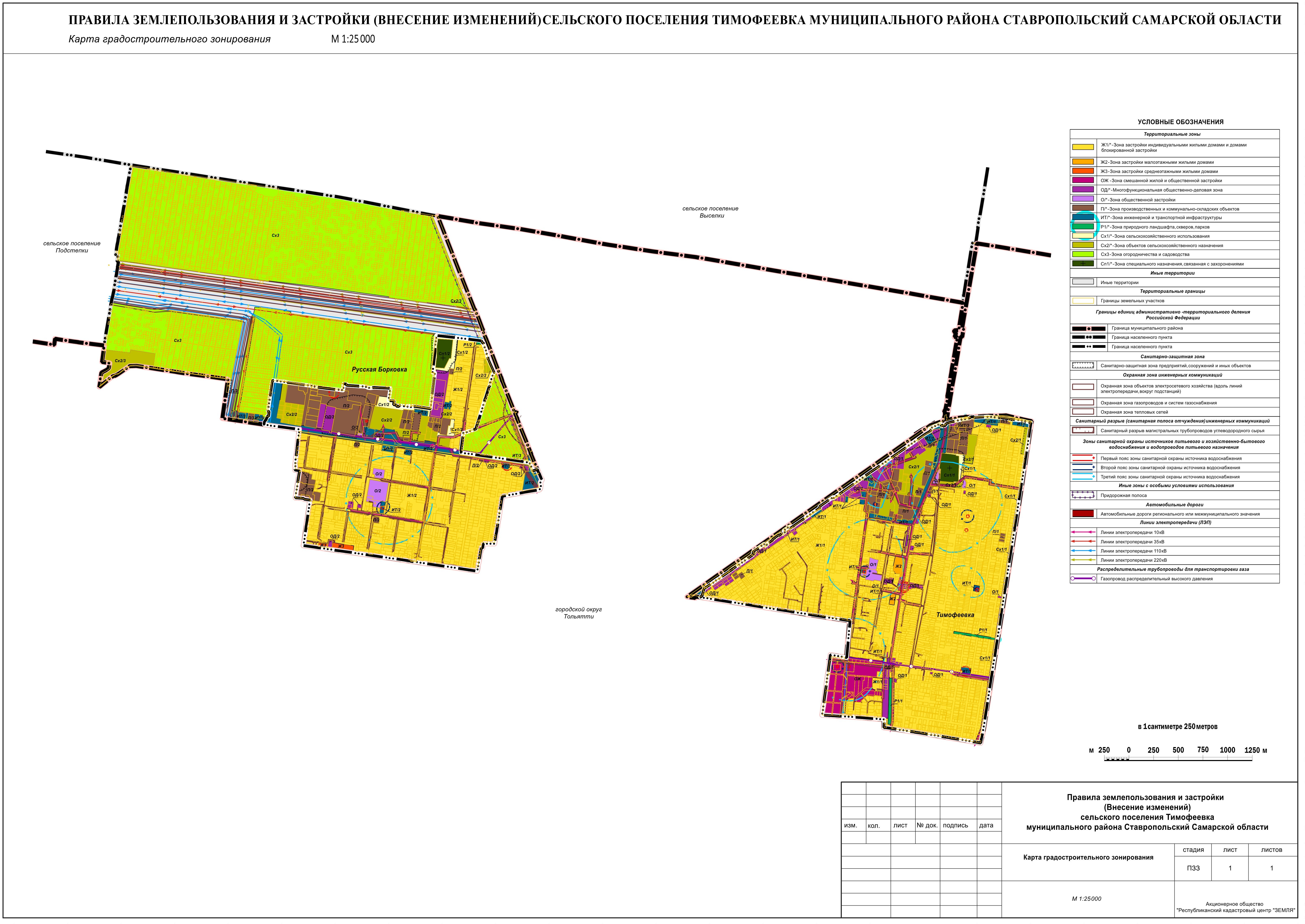This screenshot has height=924, width=1305.
Task: Click the Русская Борковка settlement label
Action: pyautogui.click(x=379, y=370)
